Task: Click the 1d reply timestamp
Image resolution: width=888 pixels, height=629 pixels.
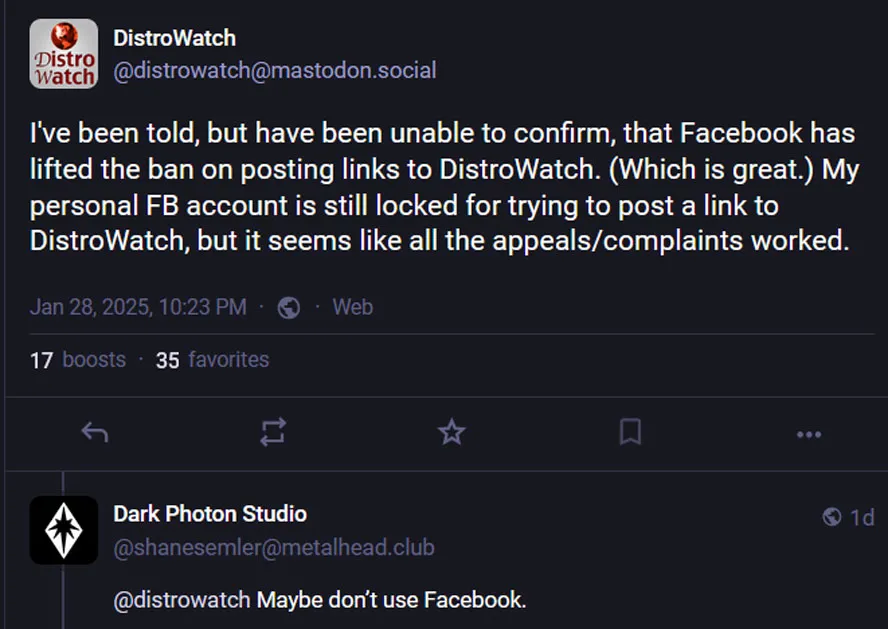Action: [862, 517]
